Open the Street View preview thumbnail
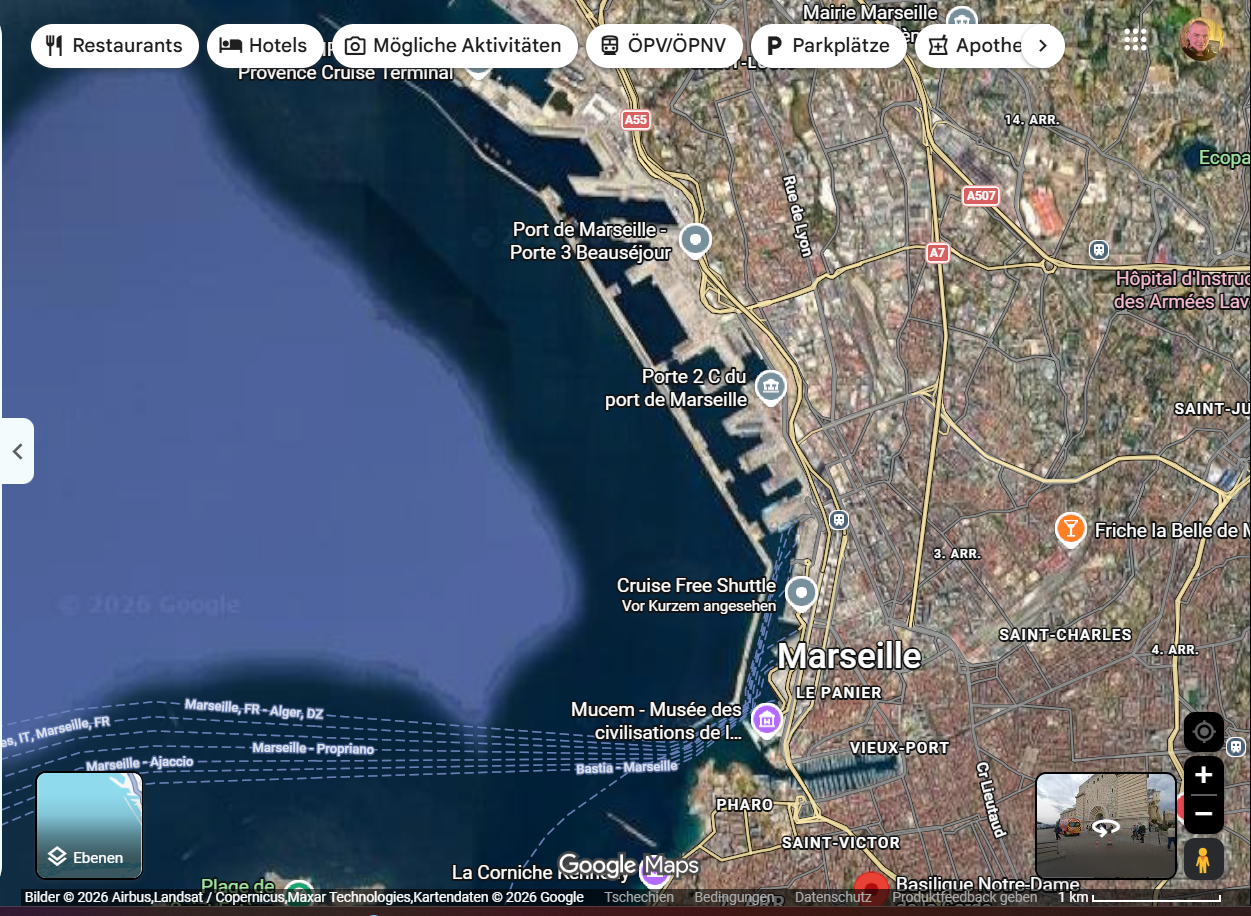 click(1106, 826)
